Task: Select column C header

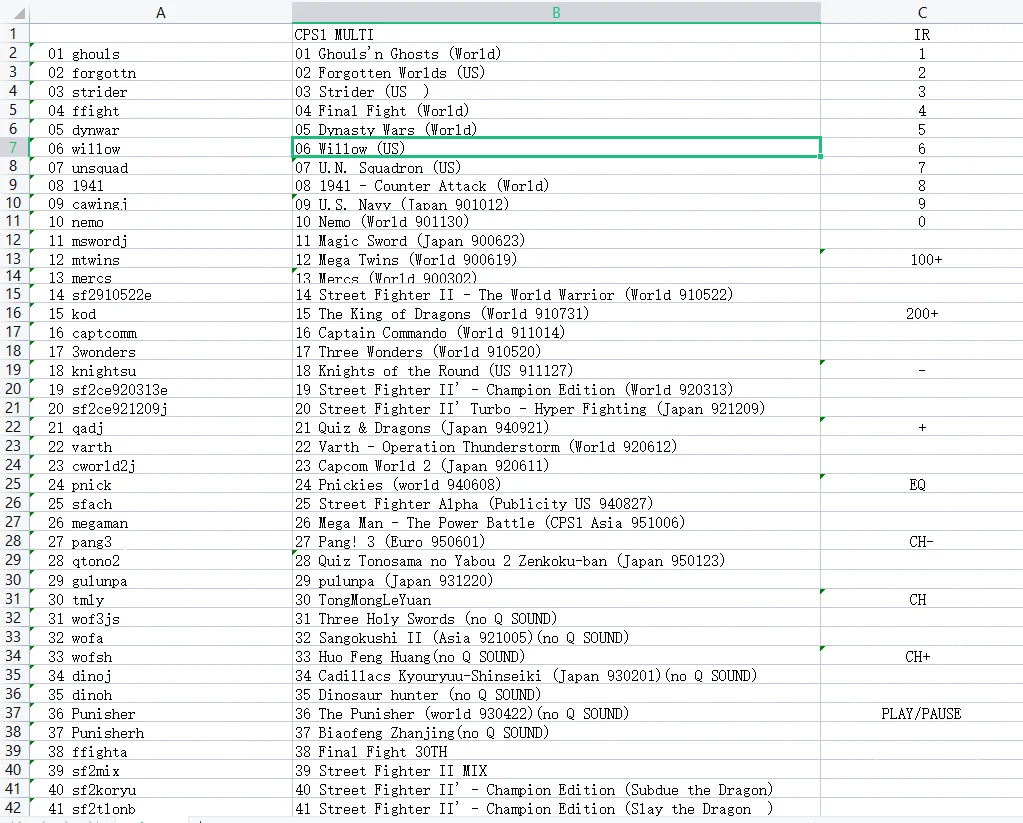Action: tap(921, 12)
